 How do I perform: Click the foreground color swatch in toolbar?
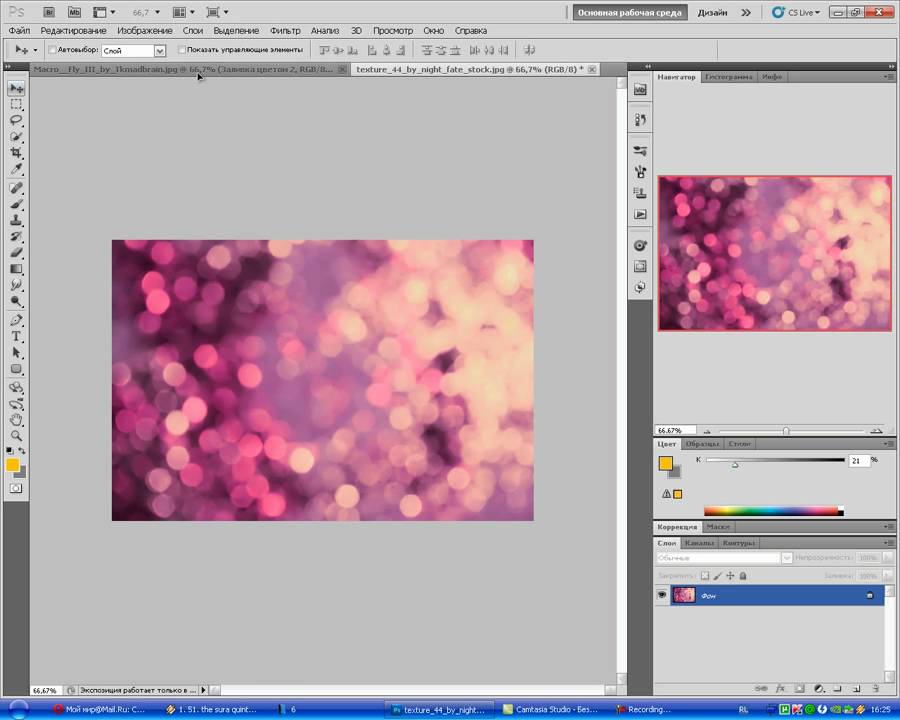click(x=12, y=464)
